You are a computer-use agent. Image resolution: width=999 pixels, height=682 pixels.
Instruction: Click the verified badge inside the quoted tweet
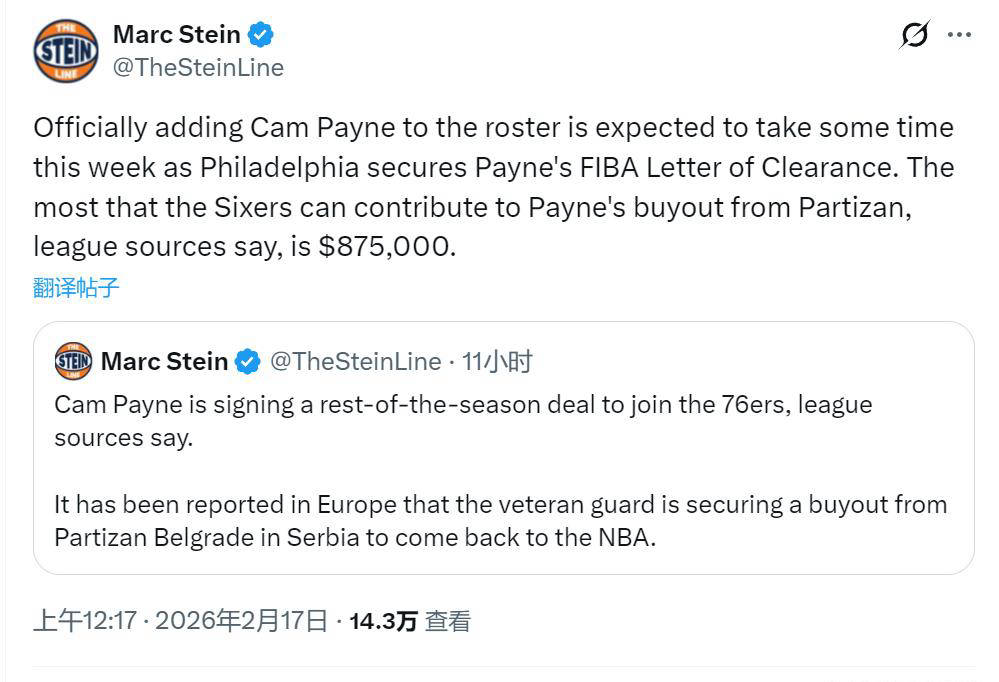(247, 361)
